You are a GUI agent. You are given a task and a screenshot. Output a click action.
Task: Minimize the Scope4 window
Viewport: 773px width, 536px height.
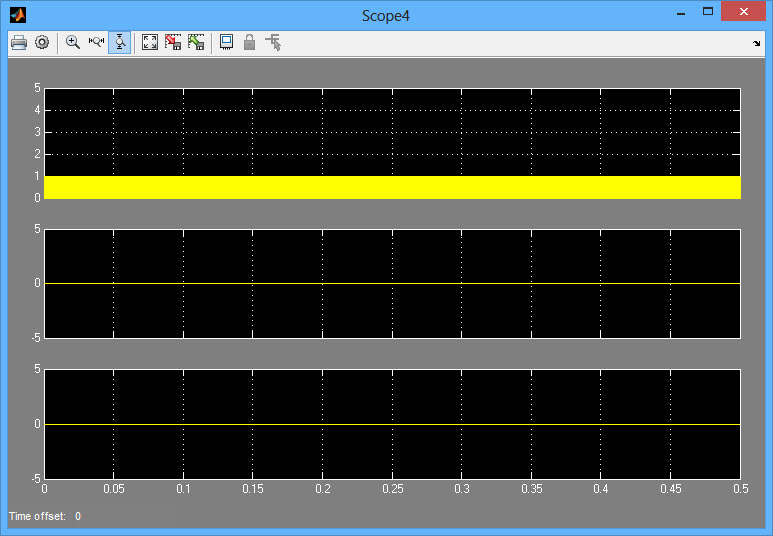pos(681,12)
